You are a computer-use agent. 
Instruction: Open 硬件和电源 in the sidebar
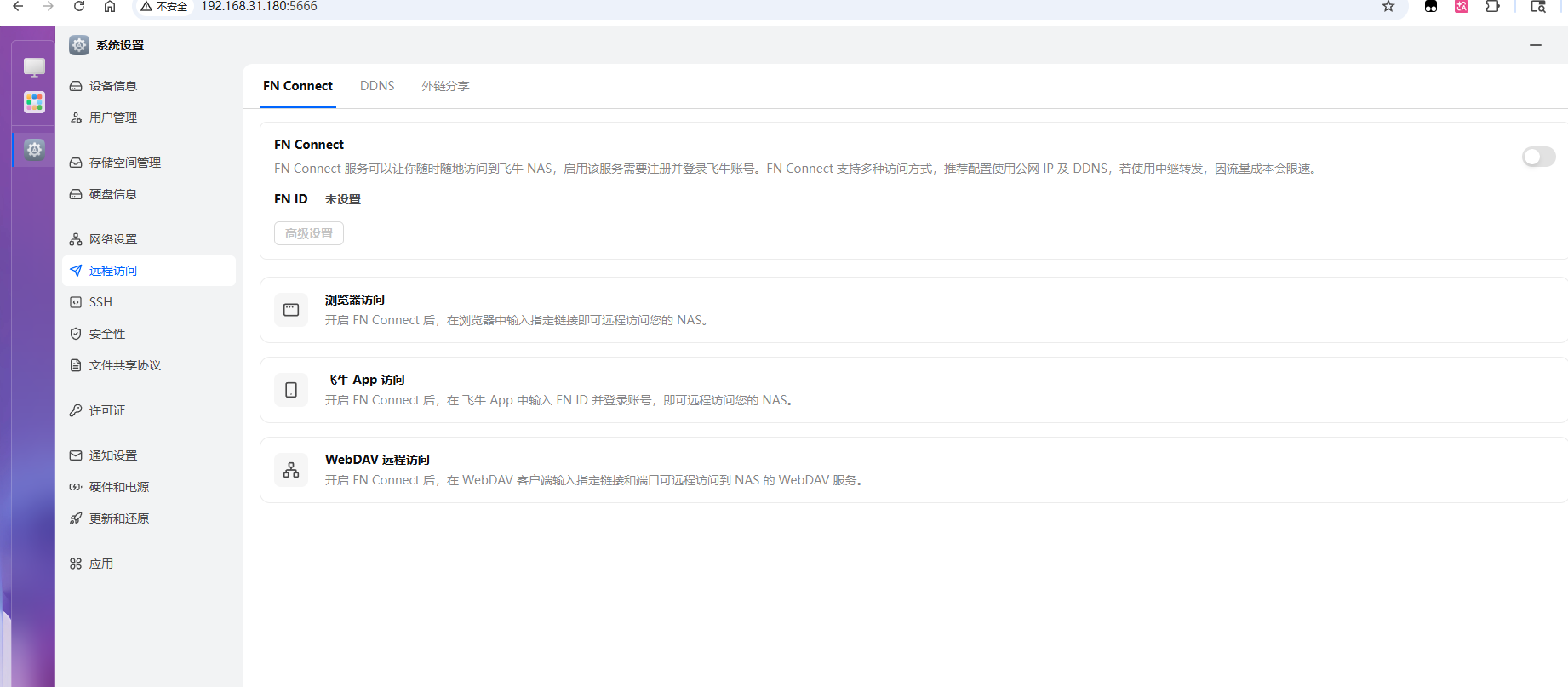149,487
